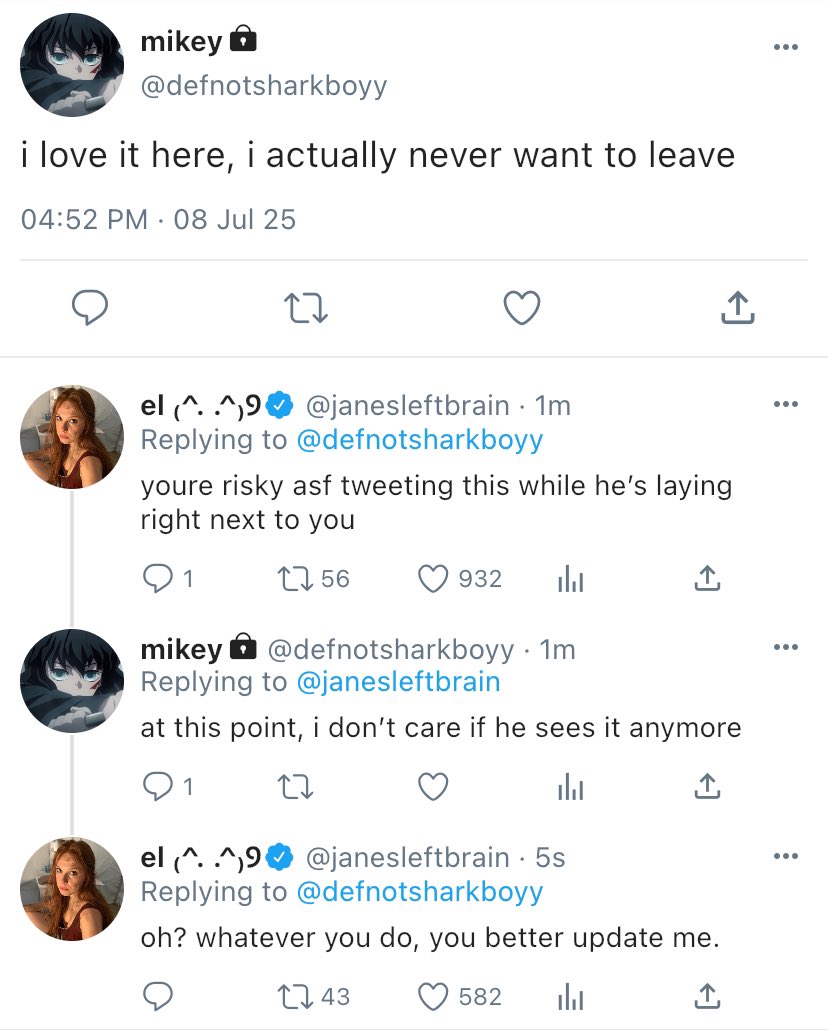View analytics of the last el reply

coord(569,996)
